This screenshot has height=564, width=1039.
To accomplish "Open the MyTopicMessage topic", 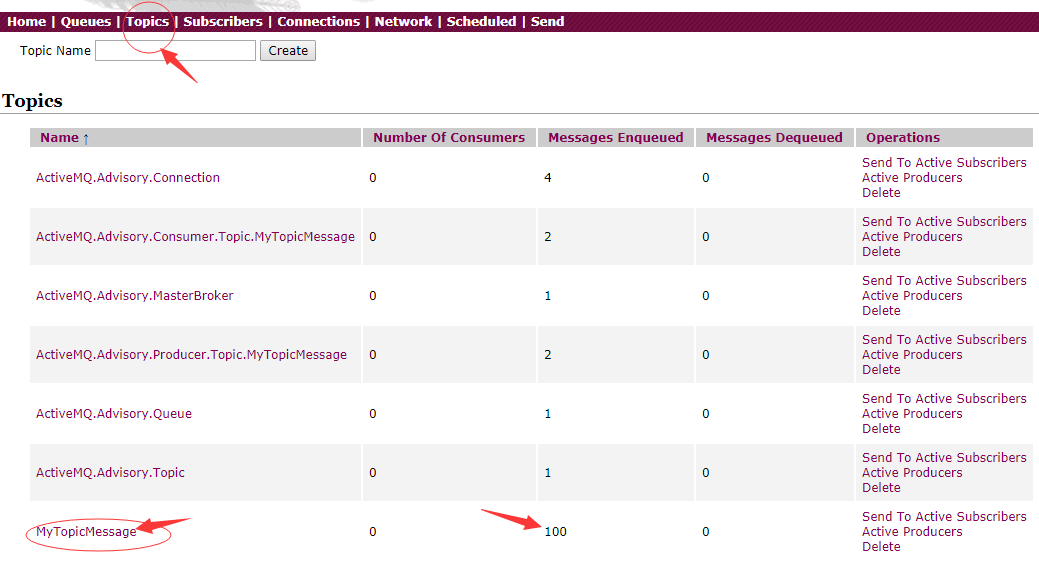I will [86, 532].
